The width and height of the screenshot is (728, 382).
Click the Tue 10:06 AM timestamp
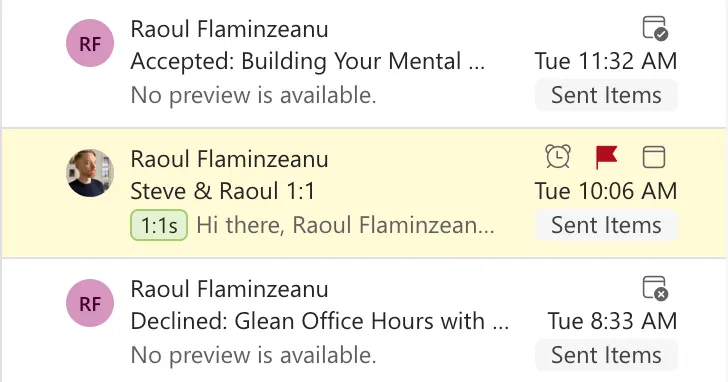606,191
